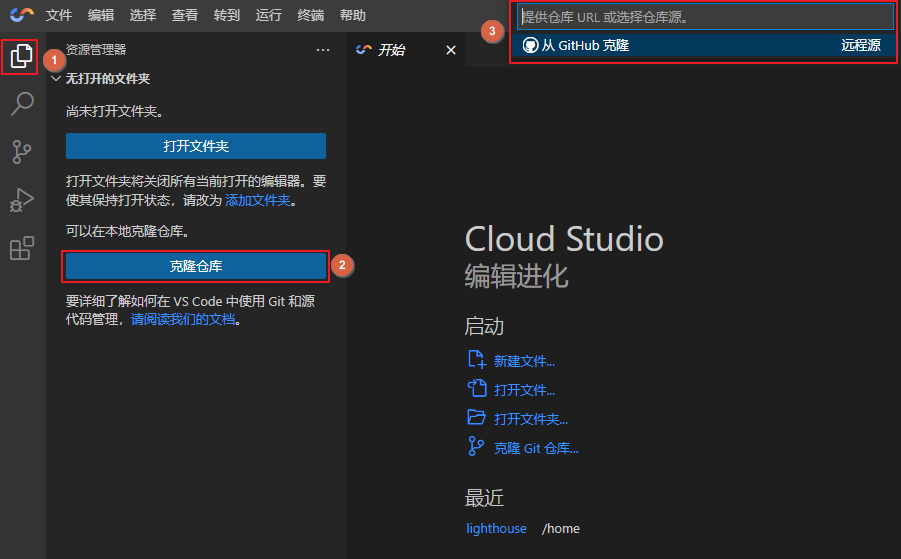Click the folder icon beside 打开文件夹
Viewport: 901px width, 559px height.
[x=476, y=417]
